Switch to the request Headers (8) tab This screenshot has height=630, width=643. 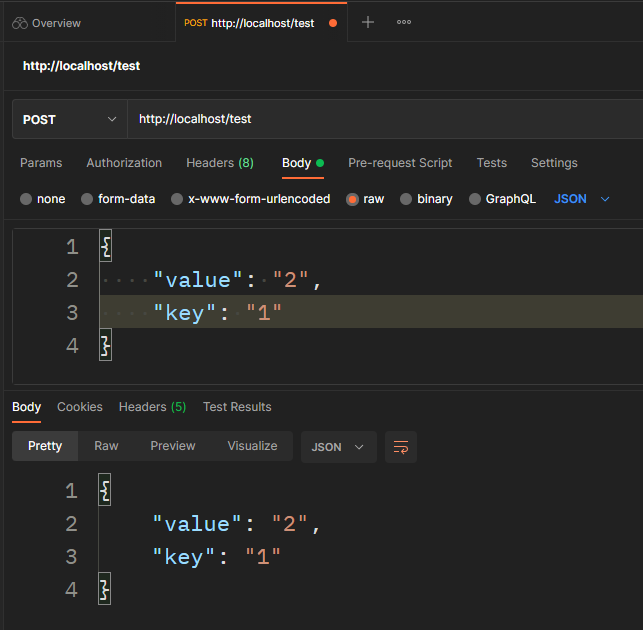220,163
